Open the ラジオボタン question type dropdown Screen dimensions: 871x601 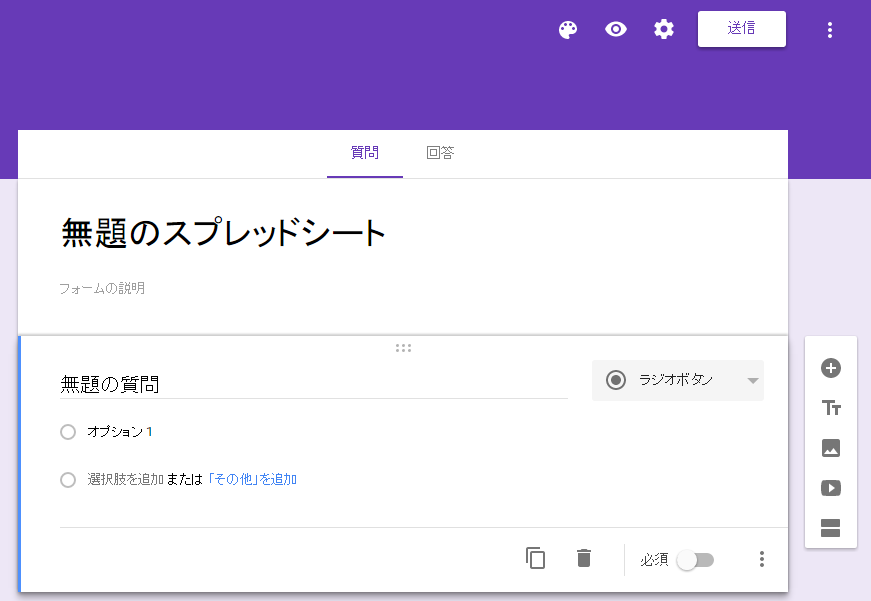pos(678,380)
